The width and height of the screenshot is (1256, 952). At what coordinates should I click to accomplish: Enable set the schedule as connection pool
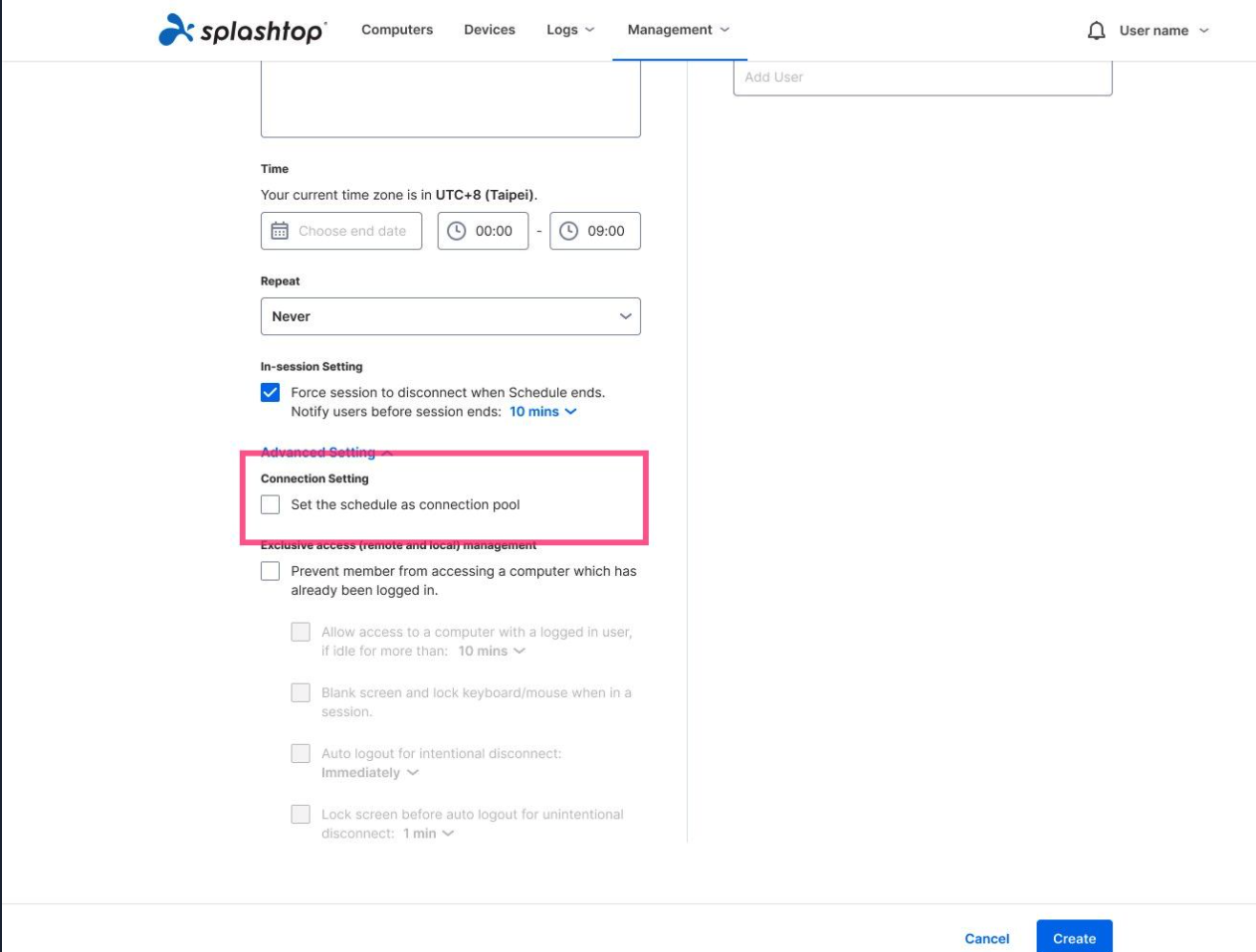(x=270, y=505)
